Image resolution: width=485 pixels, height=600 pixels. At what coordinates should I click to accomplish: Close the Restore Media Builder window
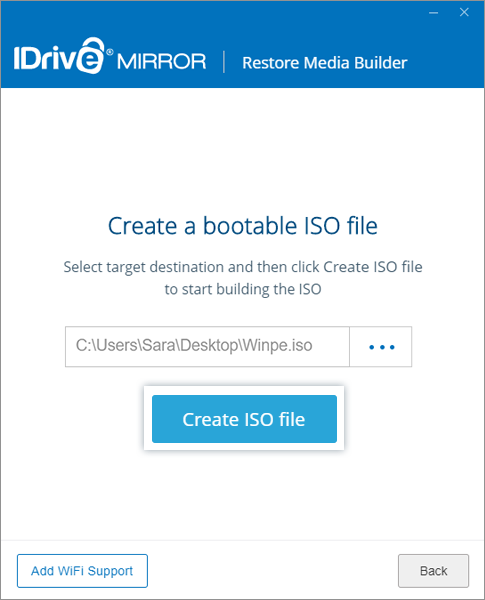click(464, 13)
